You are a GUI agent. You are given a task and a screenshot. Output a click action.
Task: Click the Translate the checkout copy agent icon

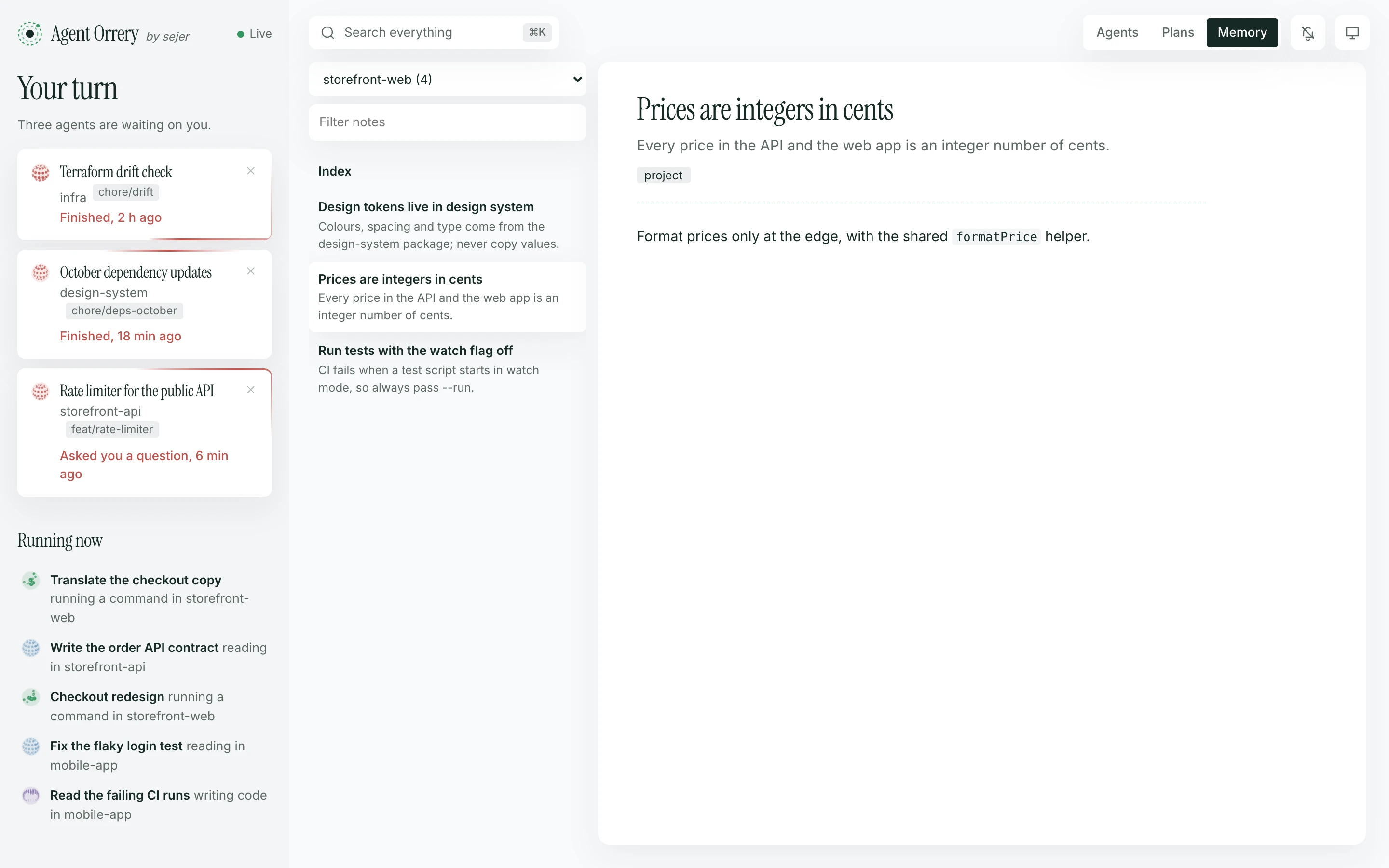pyautogui.click(x=31, y=581)
